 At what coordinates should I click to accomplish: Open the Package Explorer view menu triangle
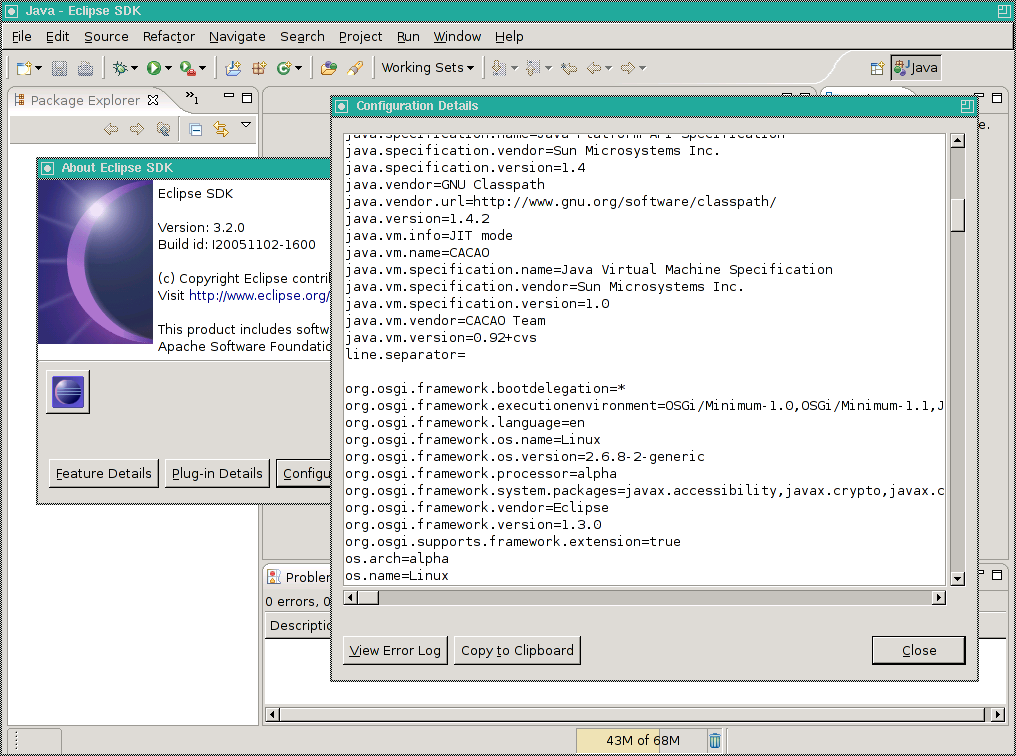pyautogui.click(x=246, y=124)
